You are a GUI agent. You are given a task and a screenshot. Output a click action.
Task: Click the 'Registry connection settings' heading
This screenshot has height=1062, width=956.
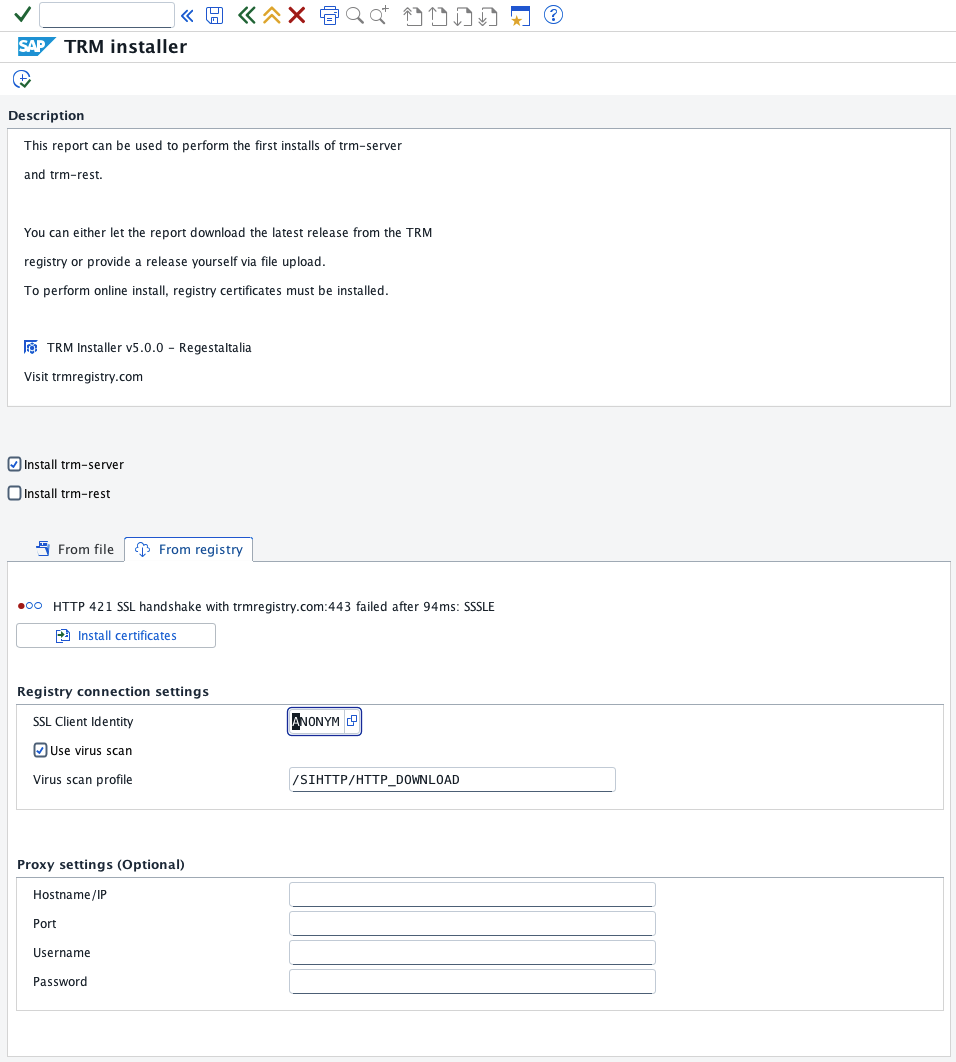[x=113, y=692]
